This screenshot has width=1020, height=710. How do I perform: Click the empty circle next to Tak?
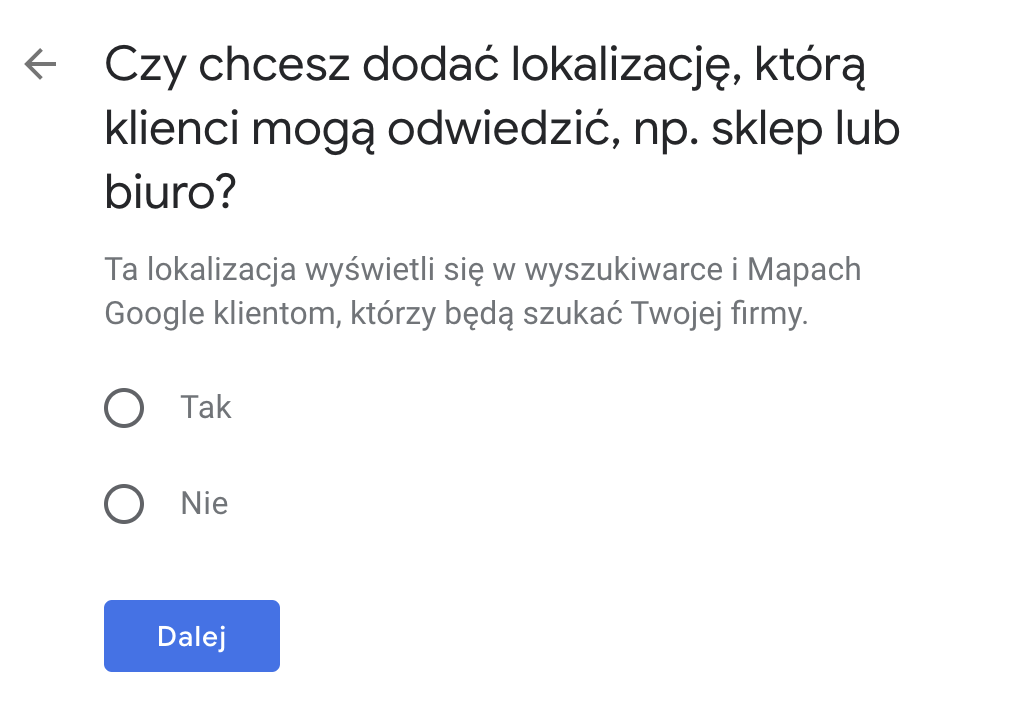(124, 408)
